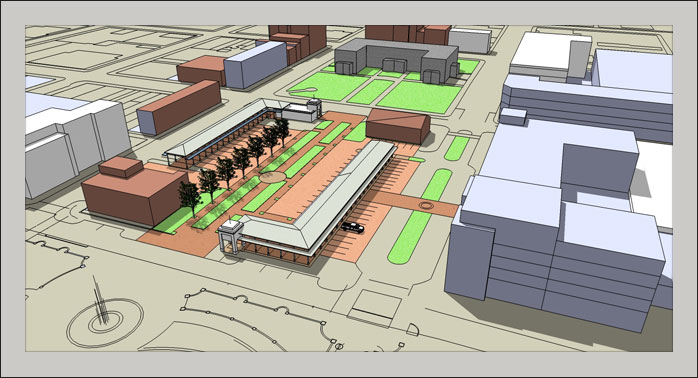Click the circular emblem on crosswalk paving
This screenshot has width=698, height=378.
click(x=426, y=206)
